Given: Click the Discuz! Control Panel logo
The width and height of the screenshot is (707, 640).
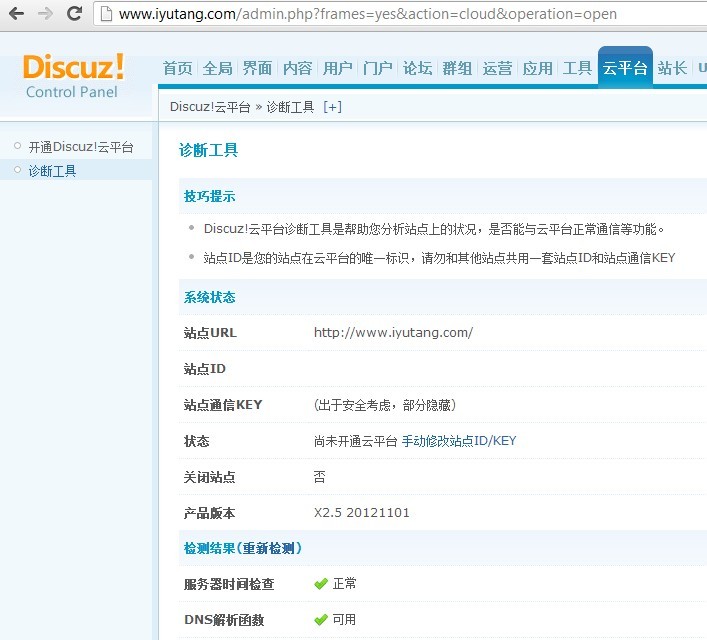Looking at the screenshot, I should coord(73,76).
